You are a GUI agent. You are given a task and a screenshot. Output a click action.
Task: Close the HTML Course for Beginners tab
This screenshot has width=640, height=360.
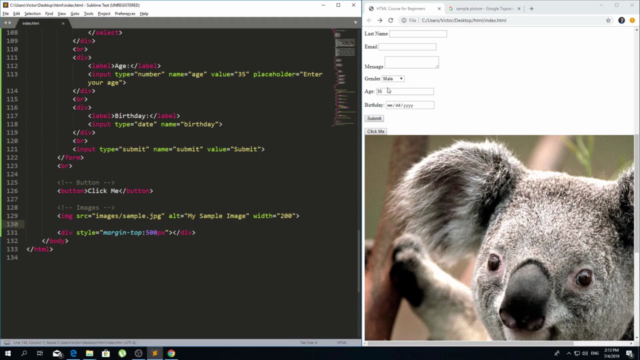click(439, 9)
